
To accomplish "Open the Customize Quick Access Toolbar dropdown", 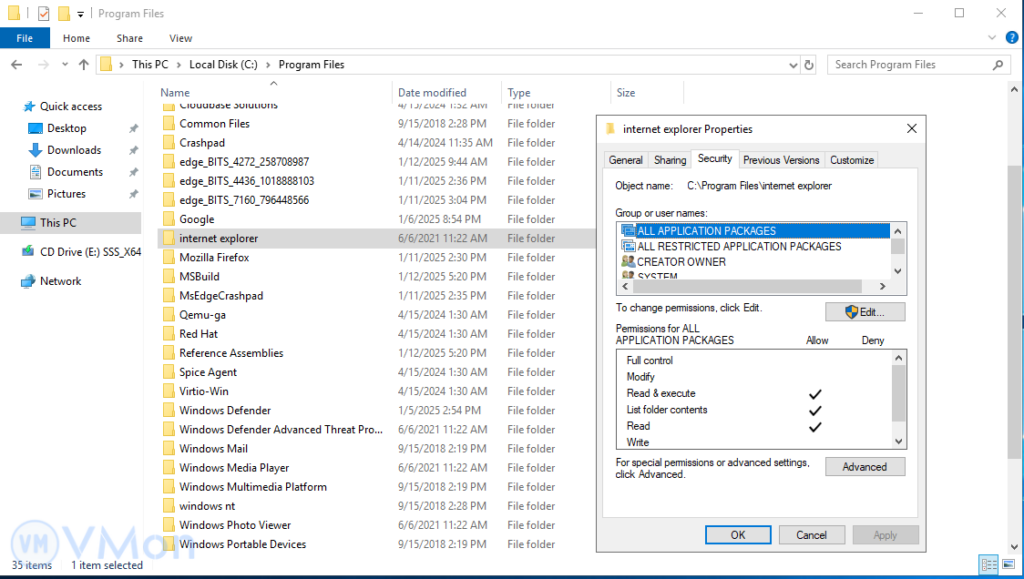I will tap(80, 14).
